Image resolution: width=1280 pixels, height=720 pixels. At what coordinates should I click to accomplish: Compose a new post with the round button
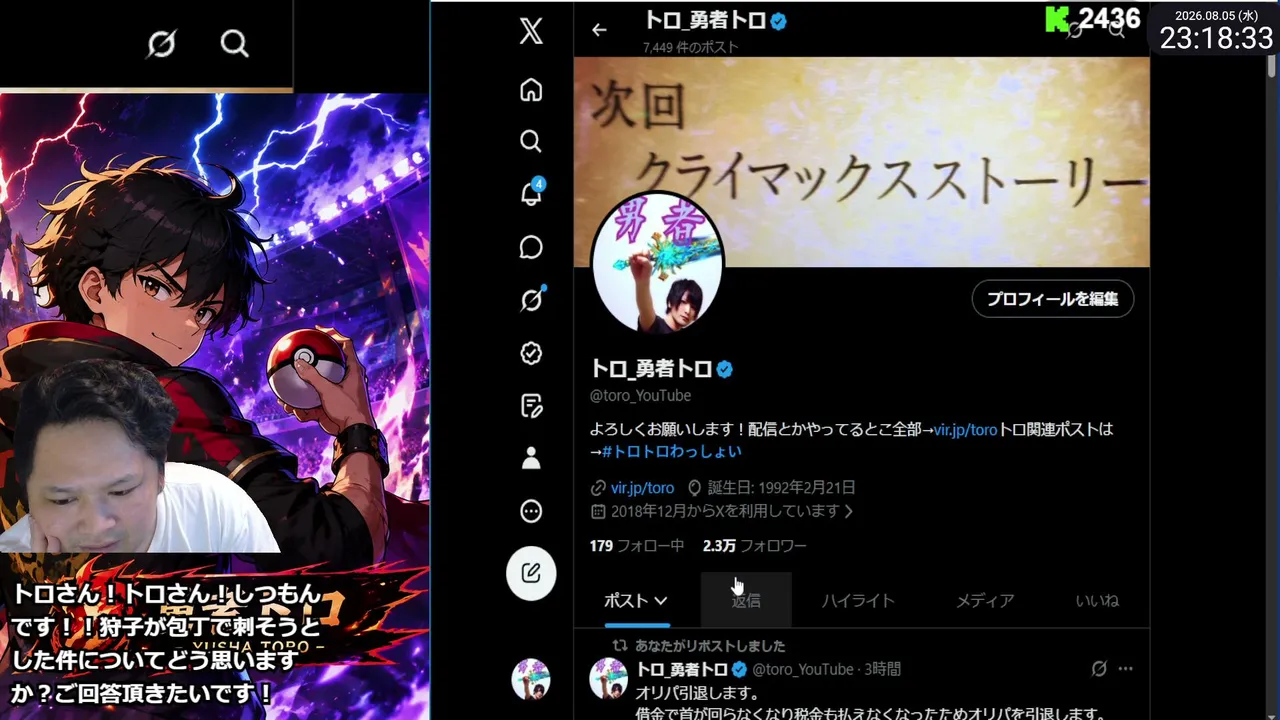531,573
